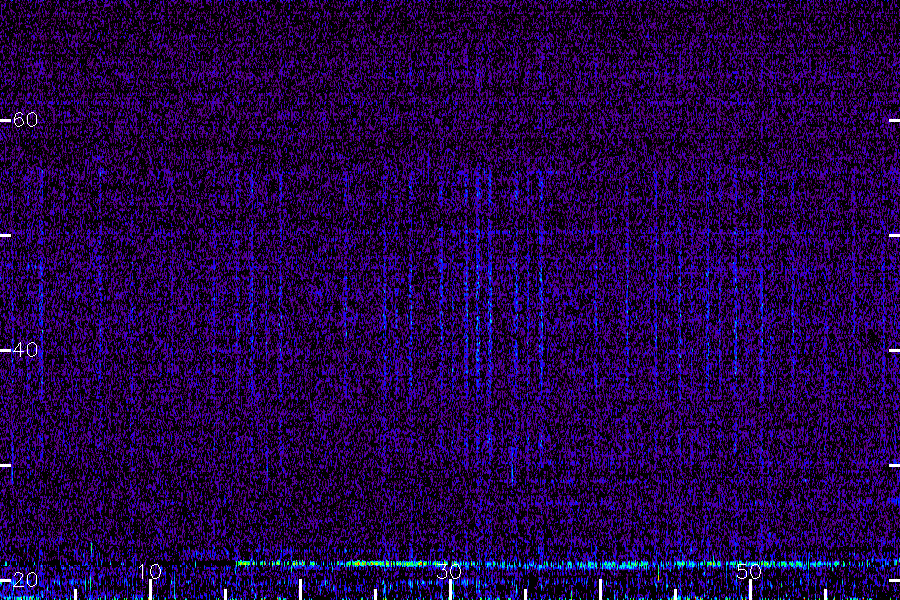Click the 10 label on the time axis
Screen dimensions: 900x600
tap(150, 571)
